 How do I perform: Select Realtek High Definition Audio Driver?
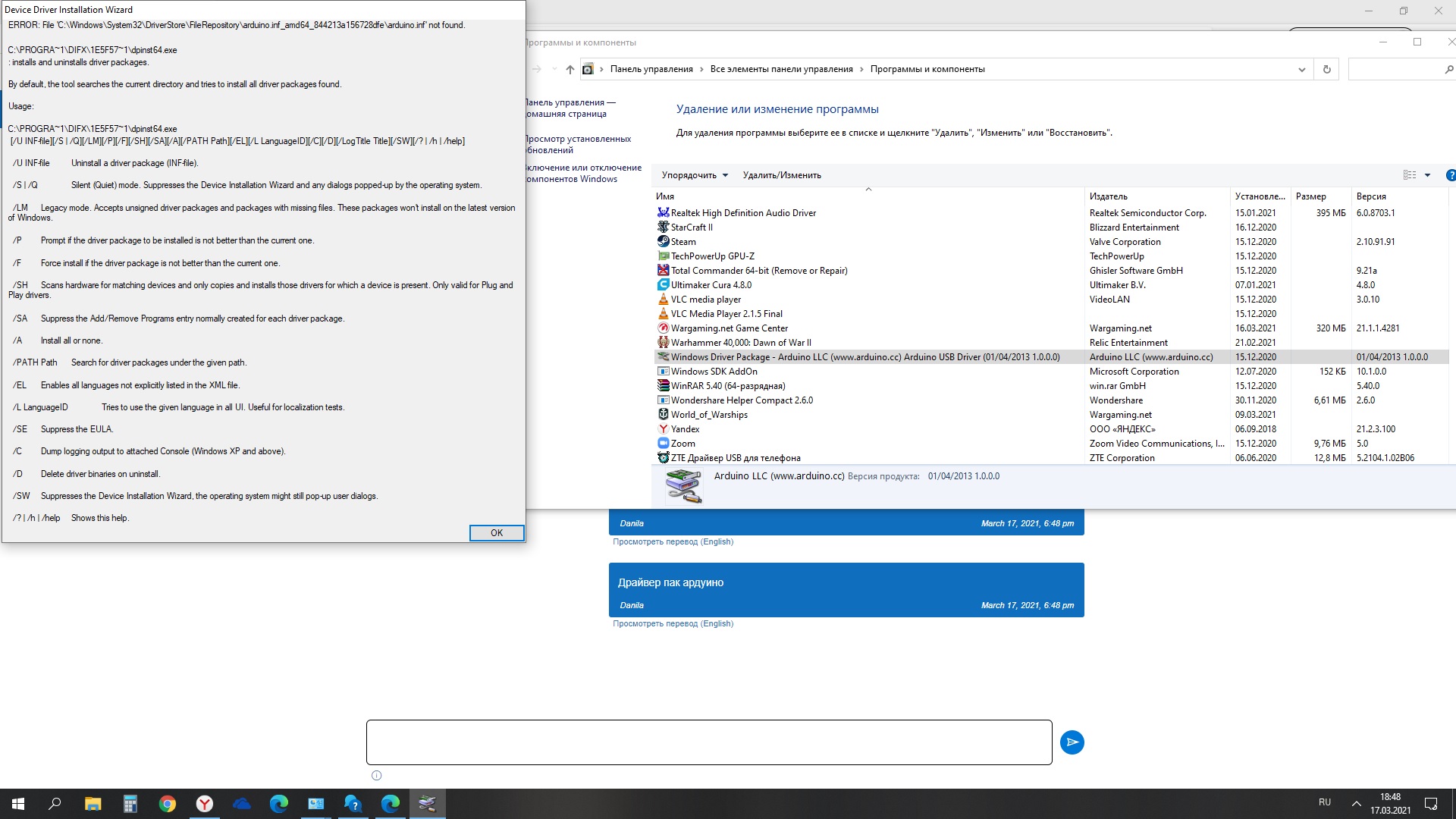(1051, 213)
